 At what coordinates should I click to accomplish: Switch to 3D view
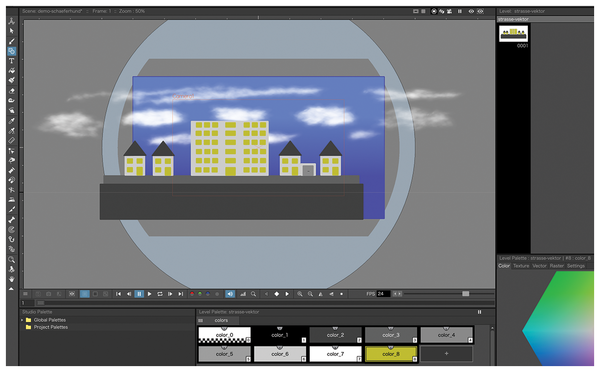point(442,11)
